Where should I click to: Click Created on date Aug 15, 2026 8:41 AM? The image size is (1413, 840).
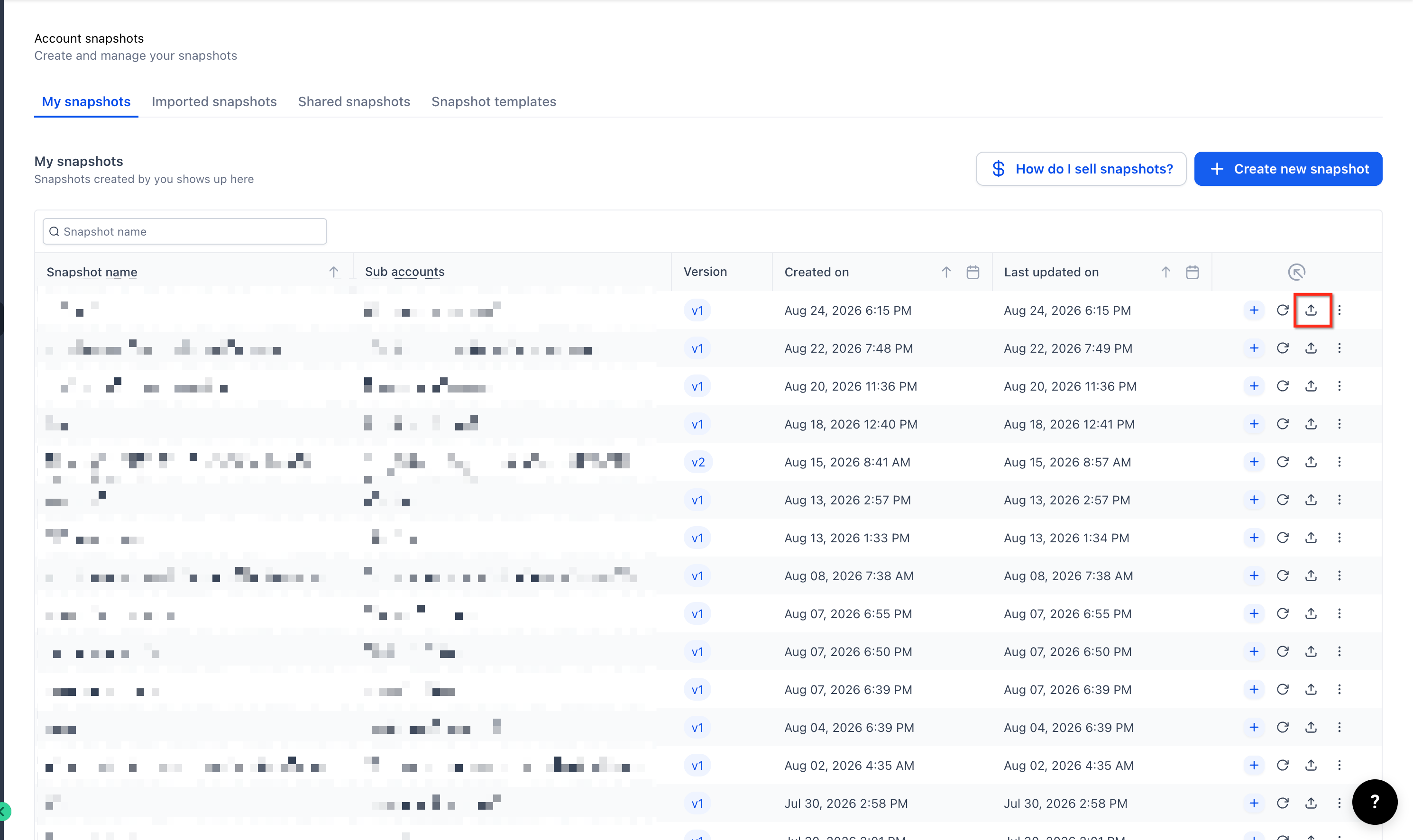(847, 462)
